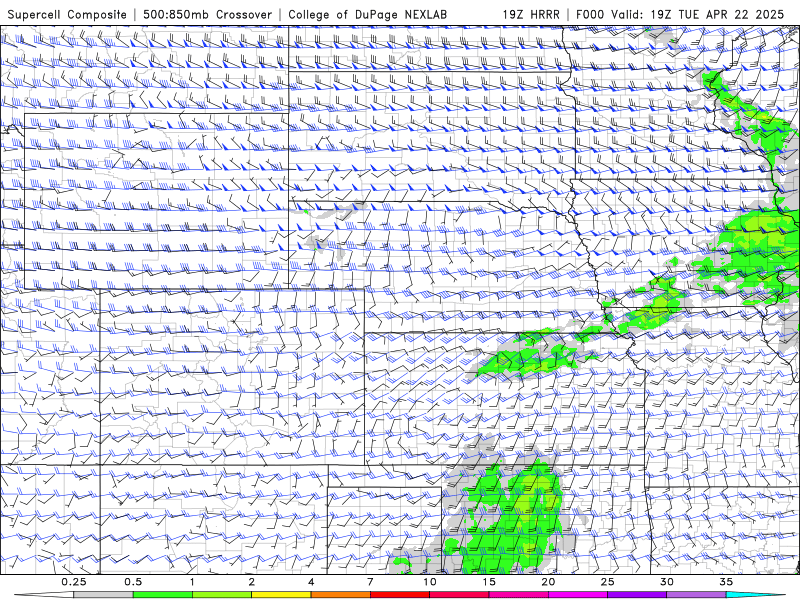Screen dimensions: 800x600
Task: Click the lime green 1–2 legend swatch
Action: coord(222,595)
